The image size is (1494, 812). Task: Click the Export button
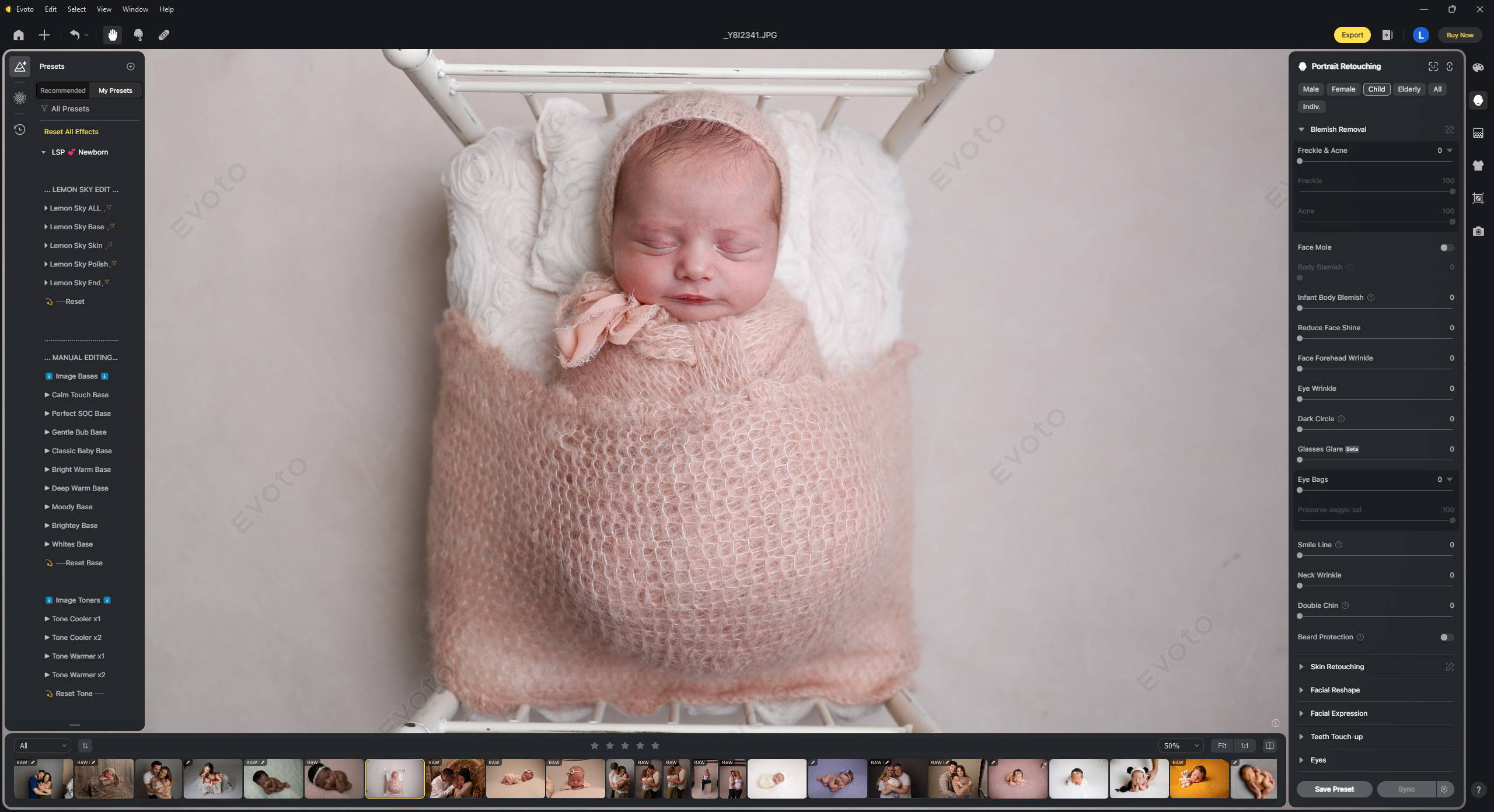[1352, 35]
